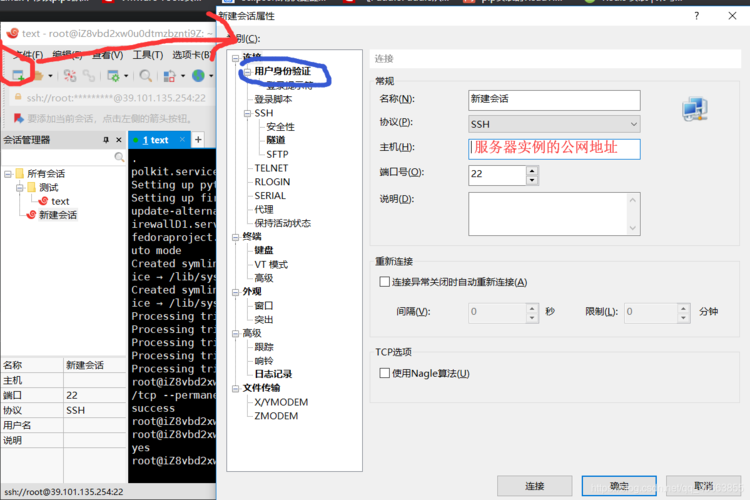Collapse the 外观 node in category tree

tap(235, 292)
